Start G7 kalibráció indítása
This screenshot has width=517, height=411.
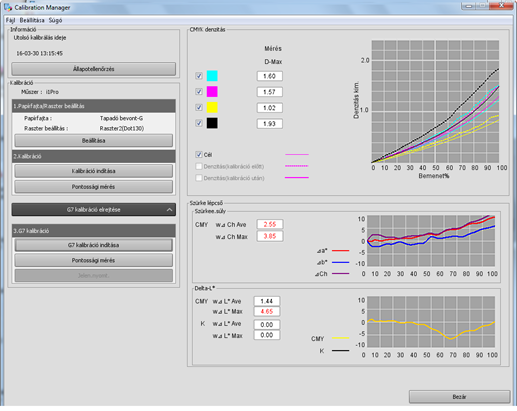tap(94, 245)
